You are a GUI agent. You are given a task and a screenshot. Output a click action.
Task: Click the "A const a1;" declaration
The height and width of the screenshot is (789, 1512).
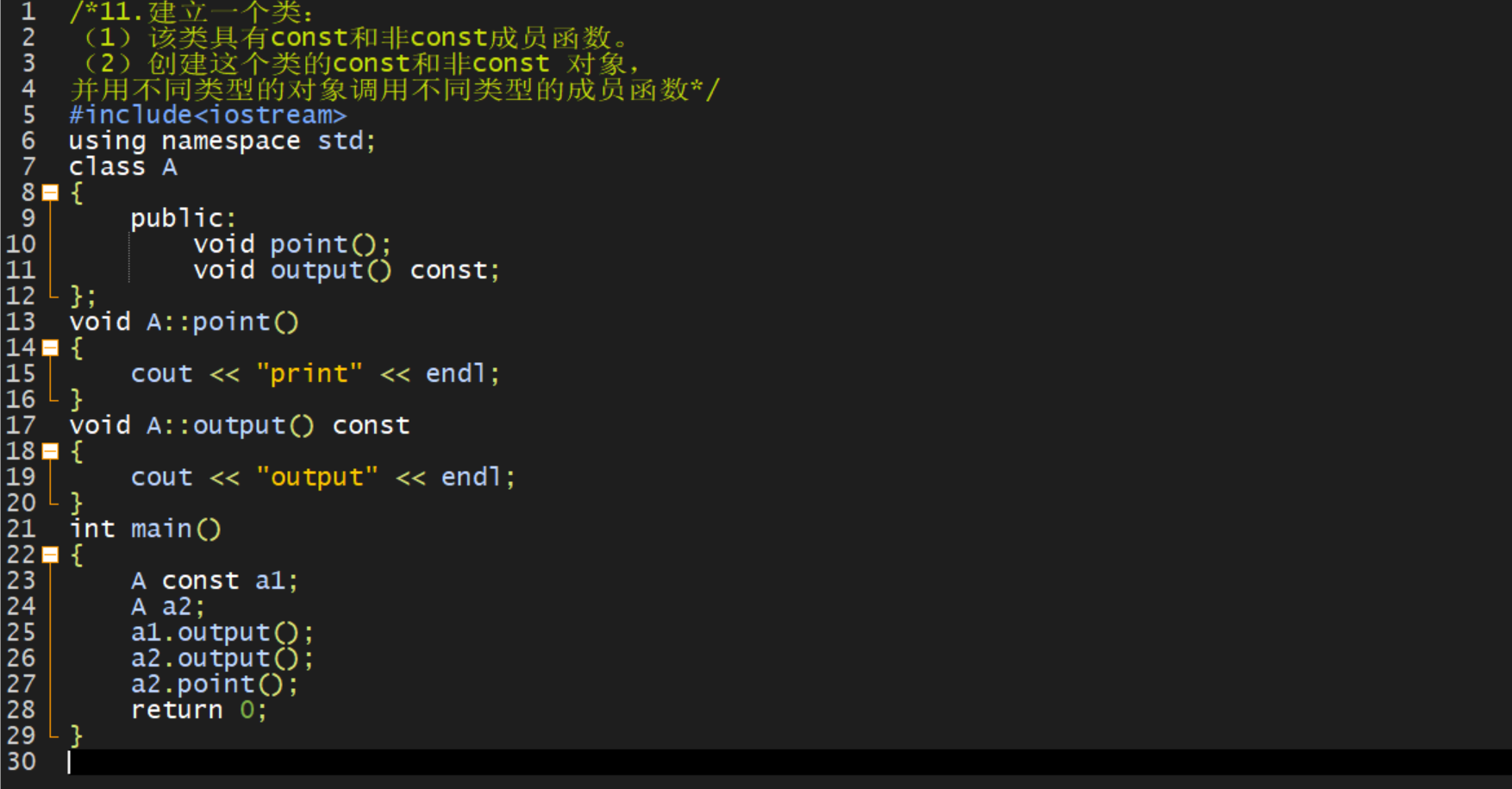(214, 581)
